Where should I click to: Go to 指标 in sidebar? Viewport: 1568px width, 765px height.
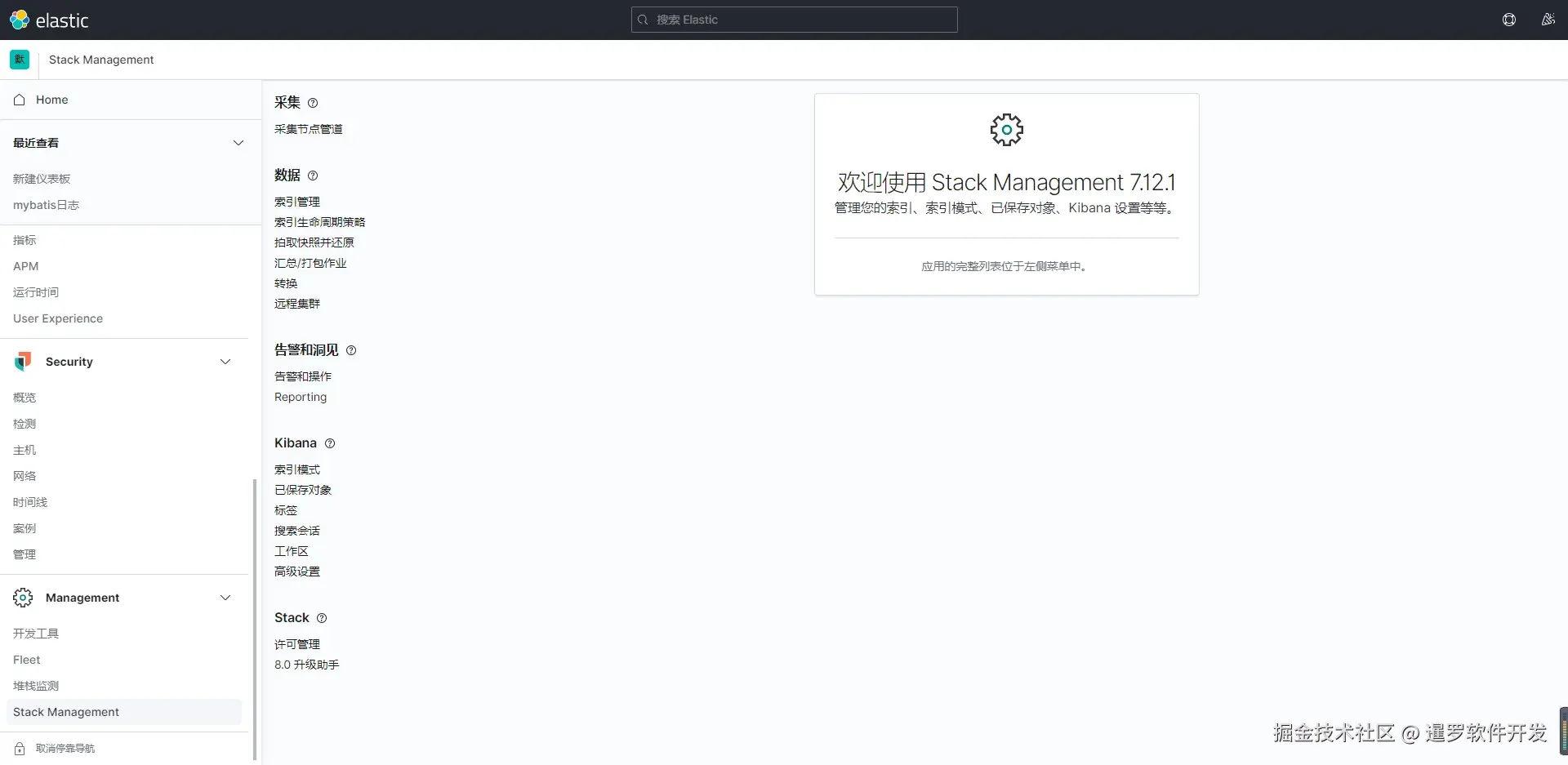24,240
